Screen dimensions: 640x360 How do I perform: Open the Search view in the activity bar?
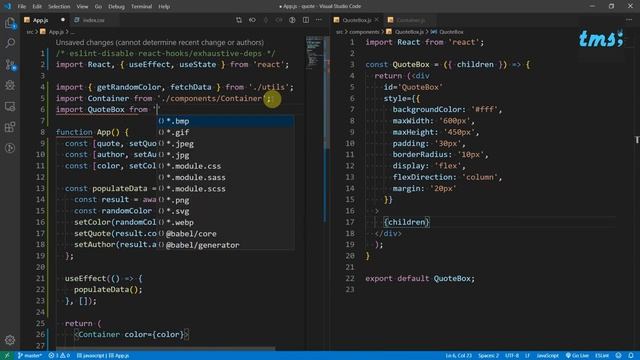[x=10, y=43]
